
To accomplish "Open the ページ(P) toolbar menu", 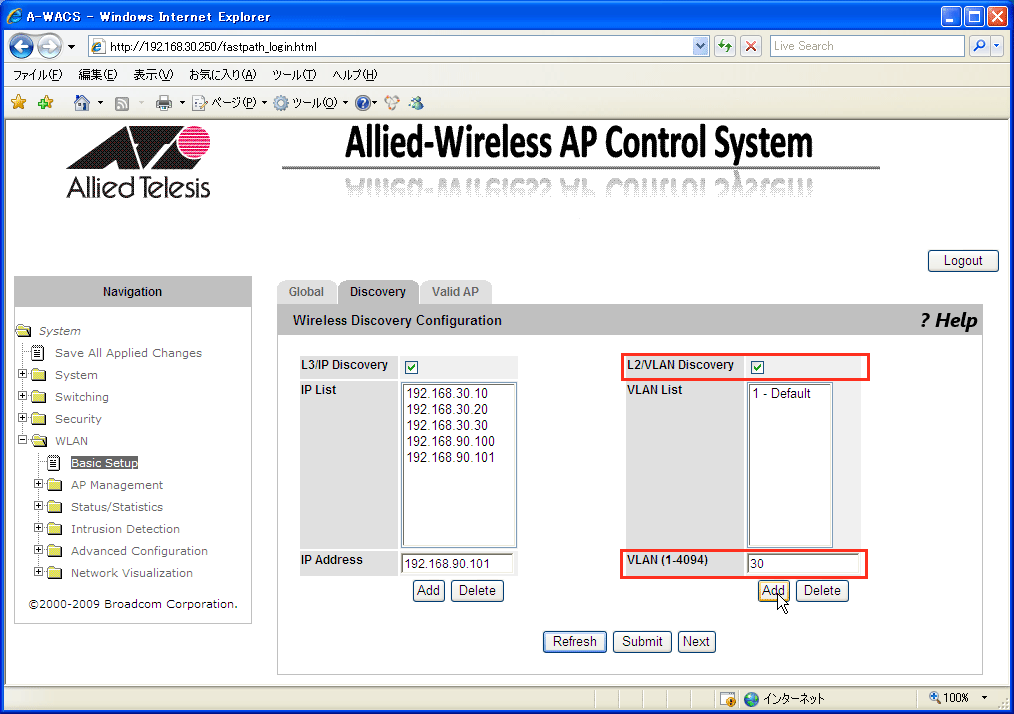I will tap(230, 103).
